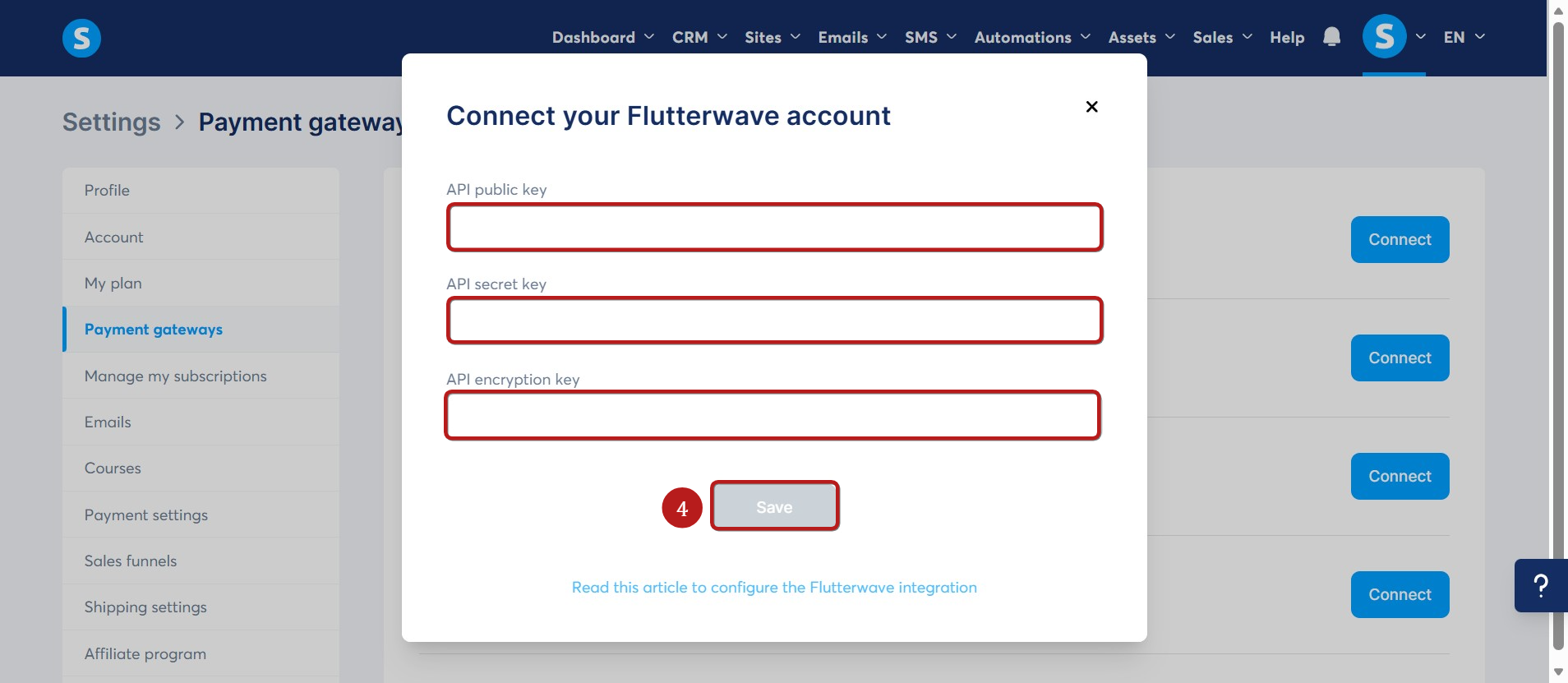Screen dimensions: 1568x683
Task: Open Manage my subscriptions
Action: [x=201, y=376]
